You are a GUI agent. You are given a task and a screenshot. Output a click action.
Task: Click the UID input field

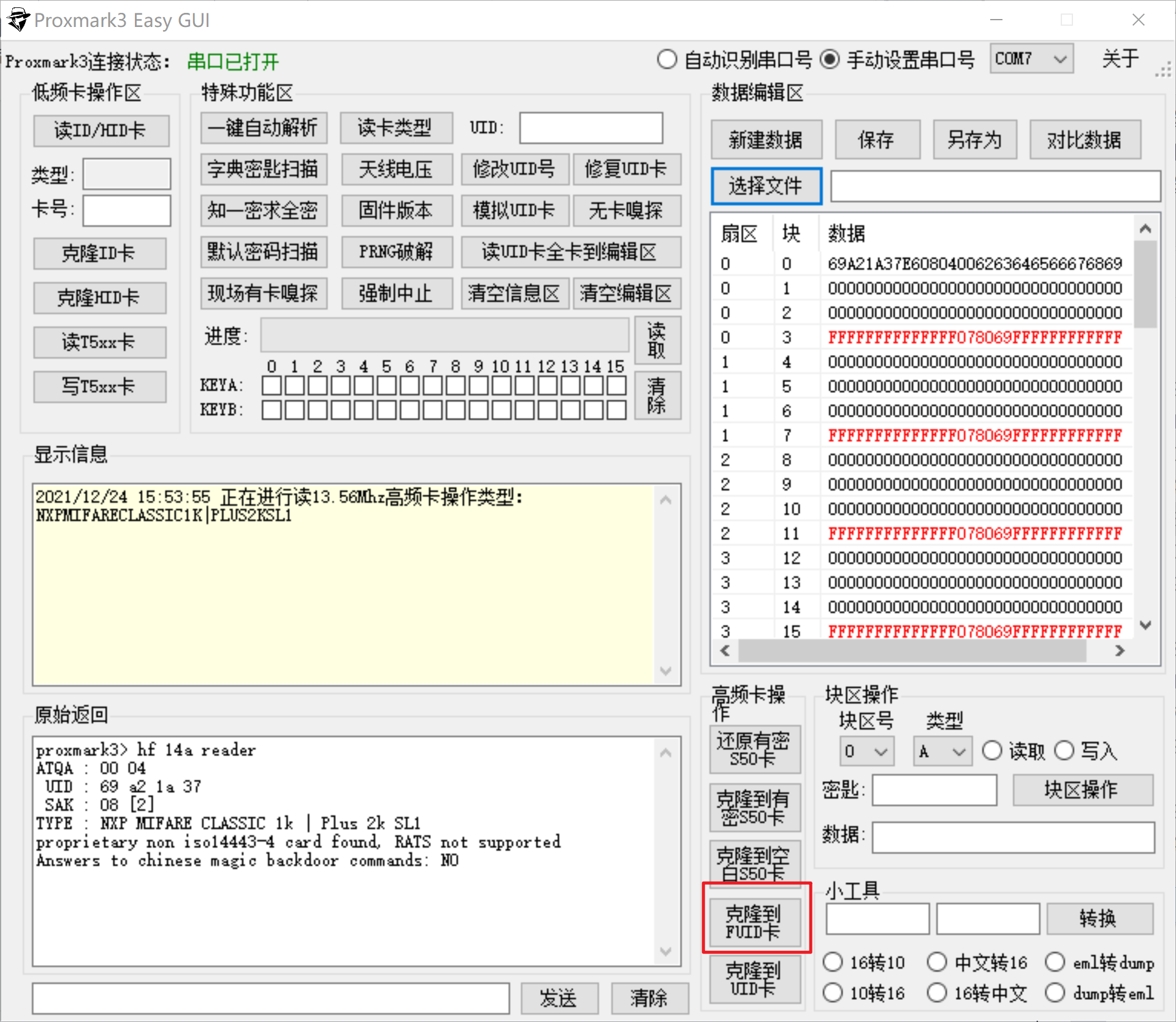(590, 128)
